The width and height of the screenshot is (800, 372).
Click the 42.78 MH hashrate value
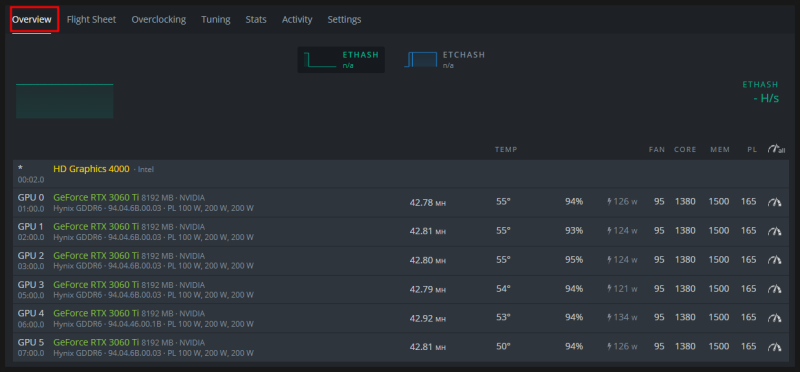pyautogui.click(x=428, y=203)
